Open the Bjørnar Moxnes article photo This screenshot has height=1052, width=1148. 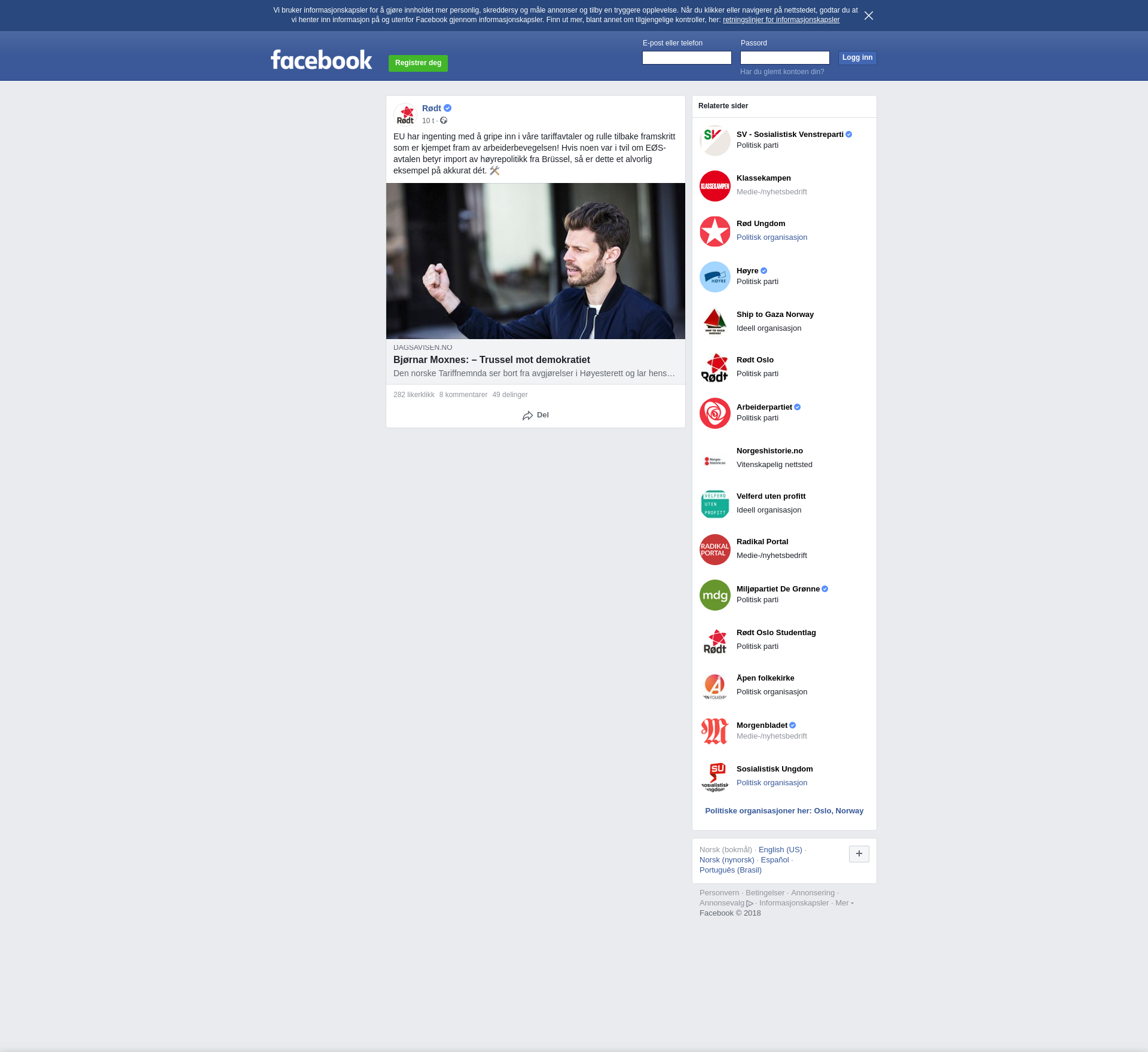click(536, 261)
